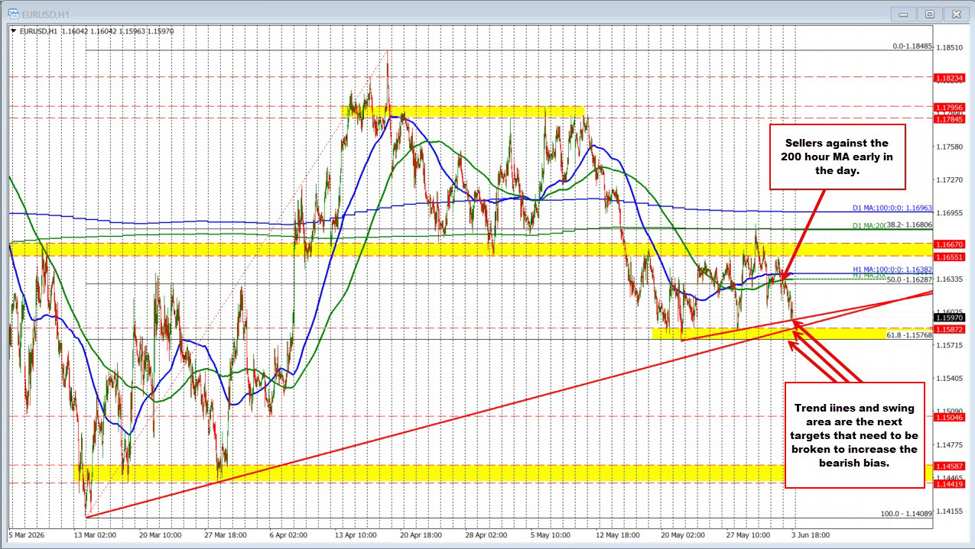Click the 20 Mar 10:00 time label

pyautogui.click(x=160, y=535)
